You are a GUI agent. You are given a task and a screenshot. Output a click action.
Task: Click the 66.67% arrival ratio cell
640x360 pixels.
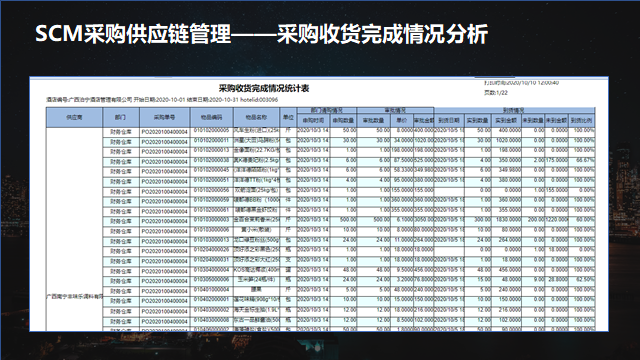(x=583, y=160)
